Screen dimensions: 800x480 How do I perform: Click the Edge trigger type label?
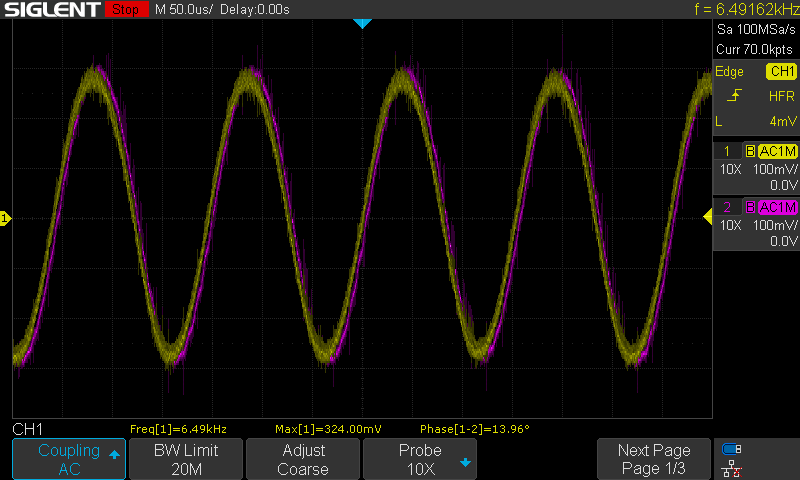729,72
